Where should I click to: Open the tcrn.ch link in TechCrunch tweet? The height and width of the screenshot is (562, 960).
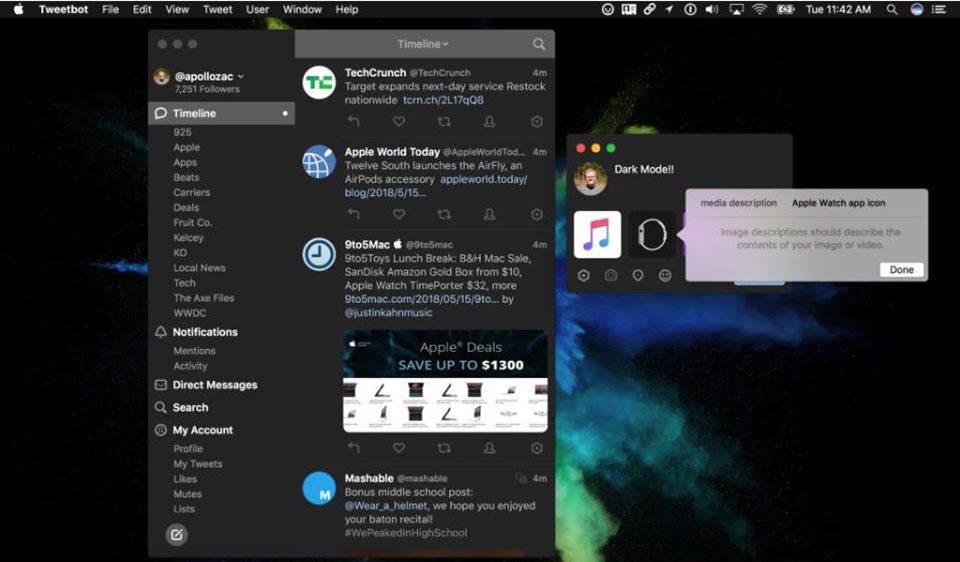click(x=443, y=100)
